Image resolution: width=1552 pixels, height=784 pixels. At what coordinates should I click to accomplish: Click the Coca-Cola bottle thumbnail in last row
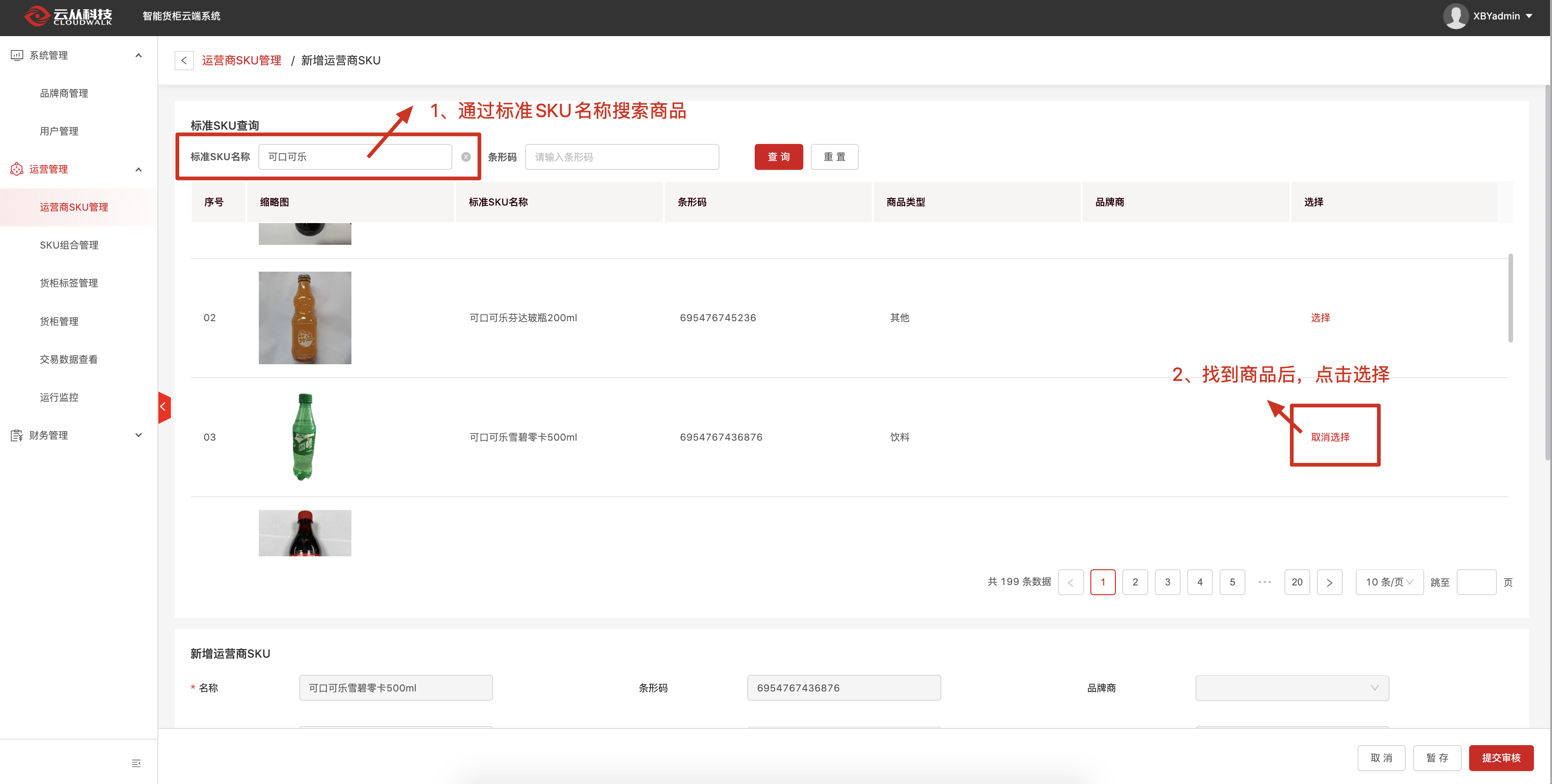[305, 533]
